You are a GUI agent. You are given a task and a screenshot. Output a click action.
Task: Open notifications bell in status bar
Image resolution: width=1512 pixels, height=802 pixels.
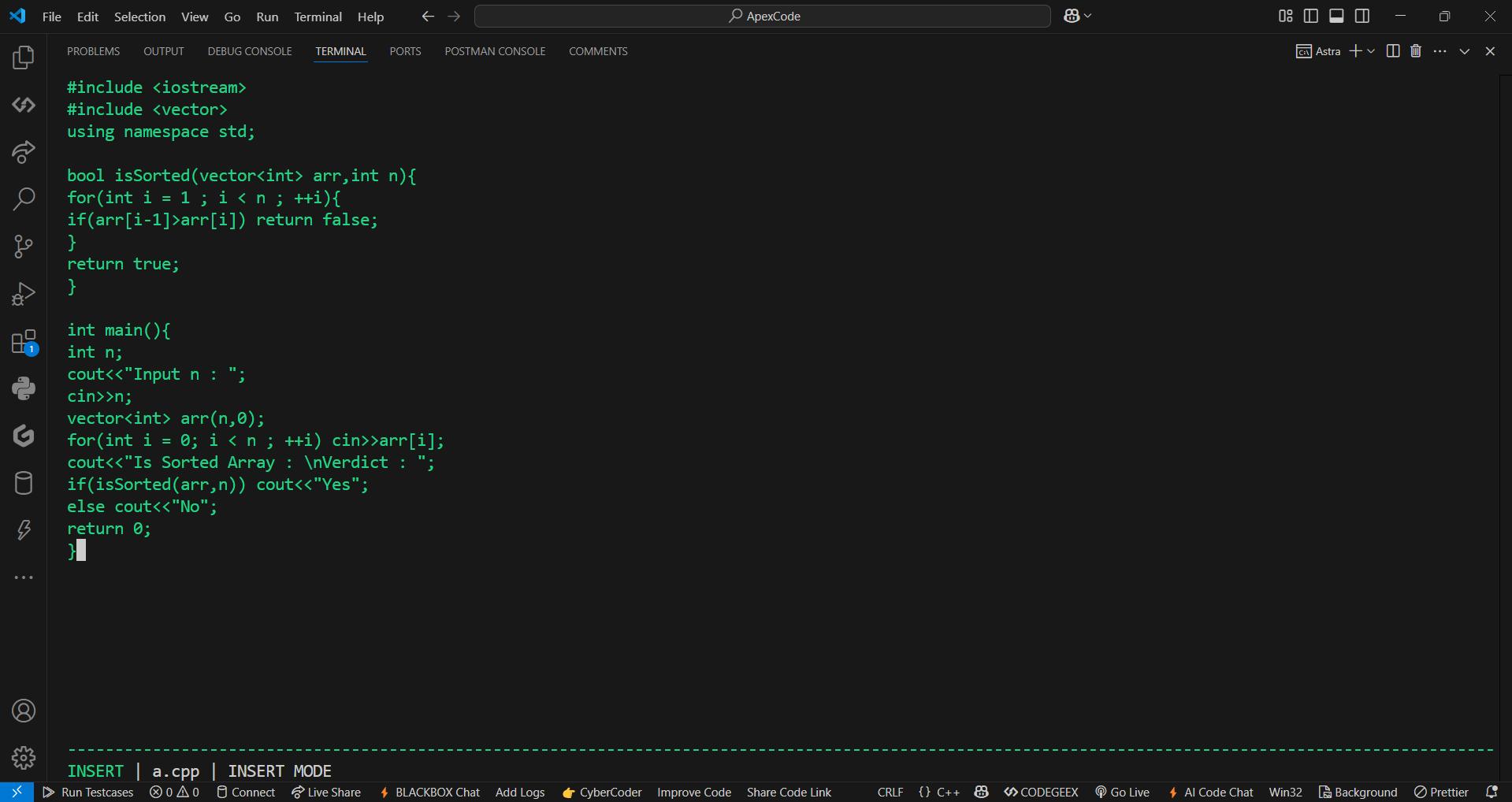[x=1492, y=792]
